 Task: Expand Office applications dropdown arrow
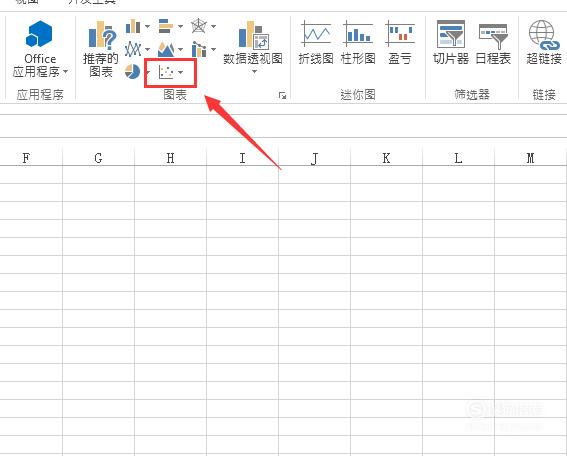pyautogui.click(x=65, y=72)
